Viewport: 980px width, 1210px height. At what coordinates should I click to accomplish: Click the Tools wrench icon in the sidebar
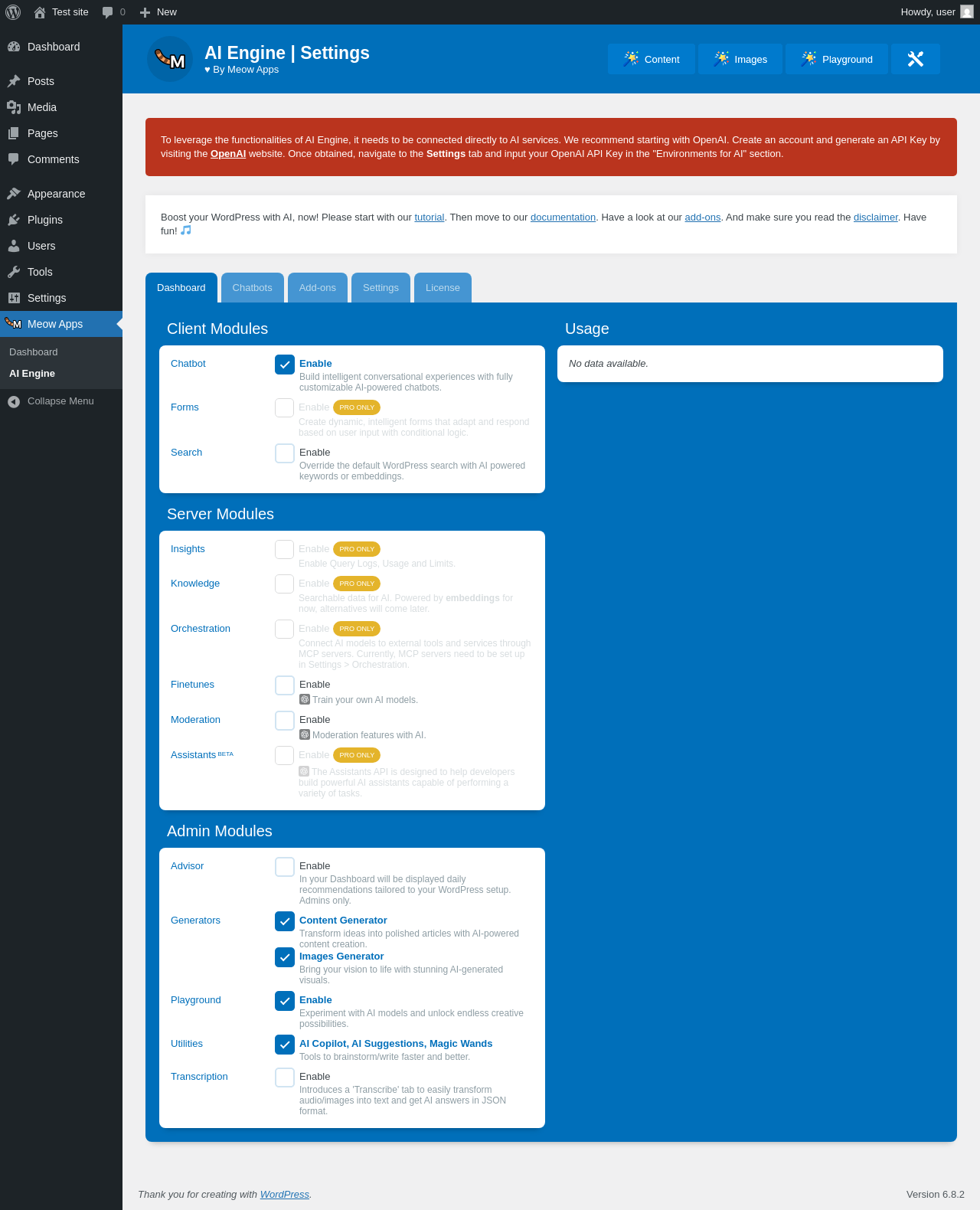(x=14, y=272)
